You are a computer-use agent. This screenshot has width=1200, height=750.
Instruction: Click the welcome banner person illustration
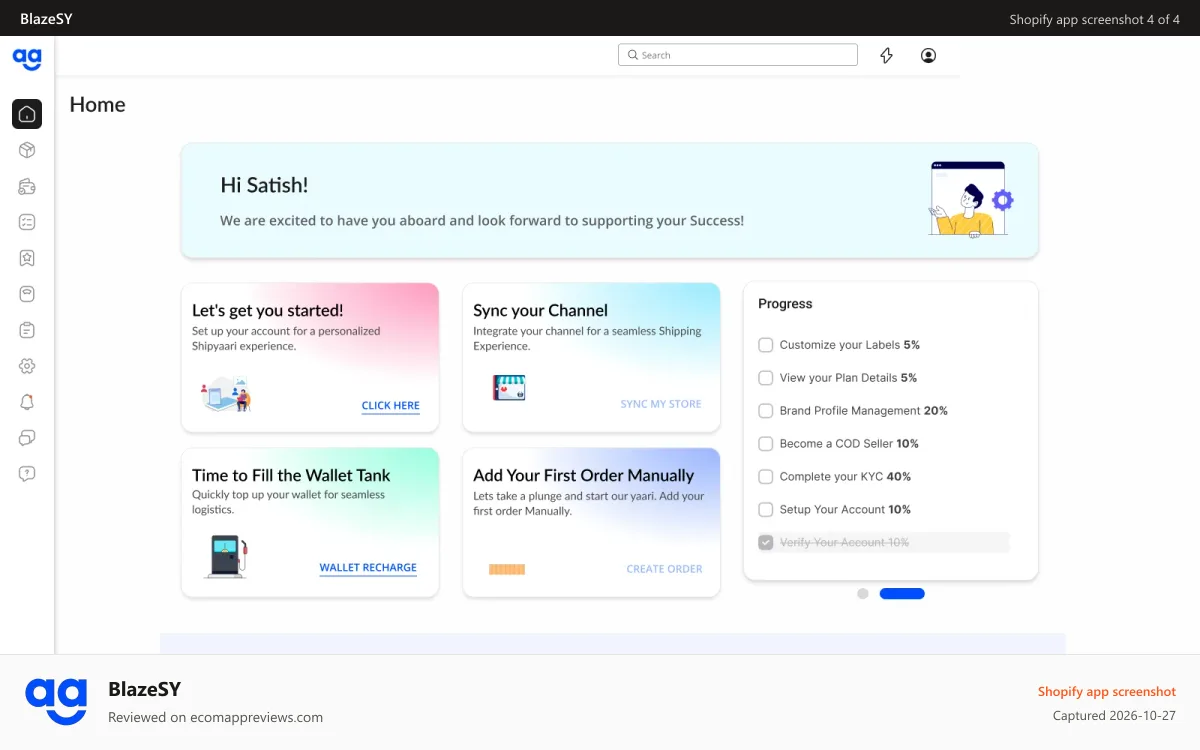[972, 199]
